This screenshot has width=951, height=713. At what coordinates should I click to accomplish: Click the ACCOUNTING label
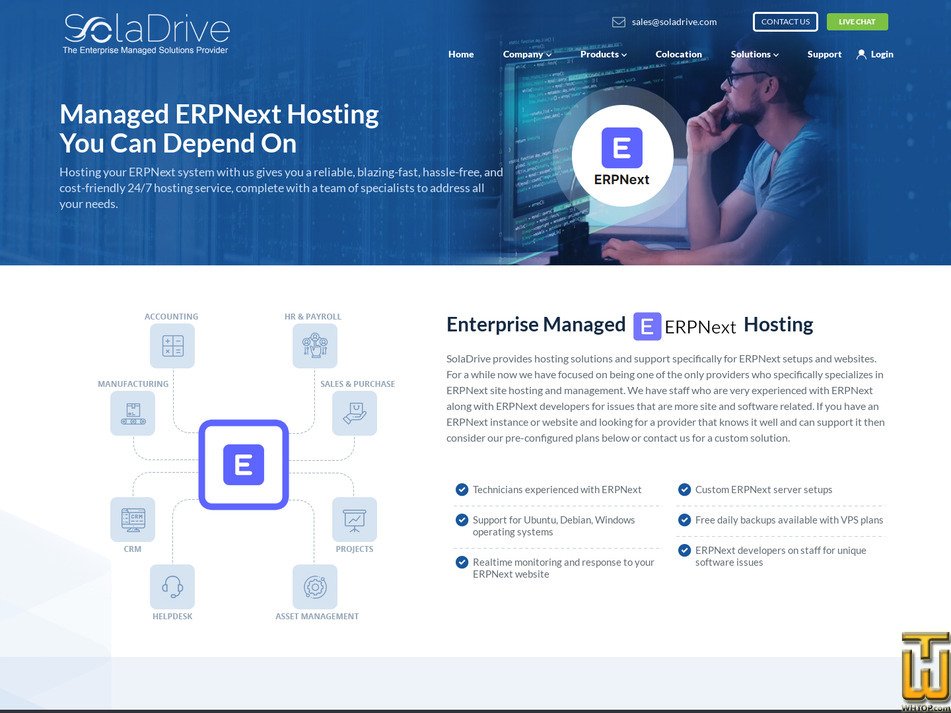tap(171, 316)
